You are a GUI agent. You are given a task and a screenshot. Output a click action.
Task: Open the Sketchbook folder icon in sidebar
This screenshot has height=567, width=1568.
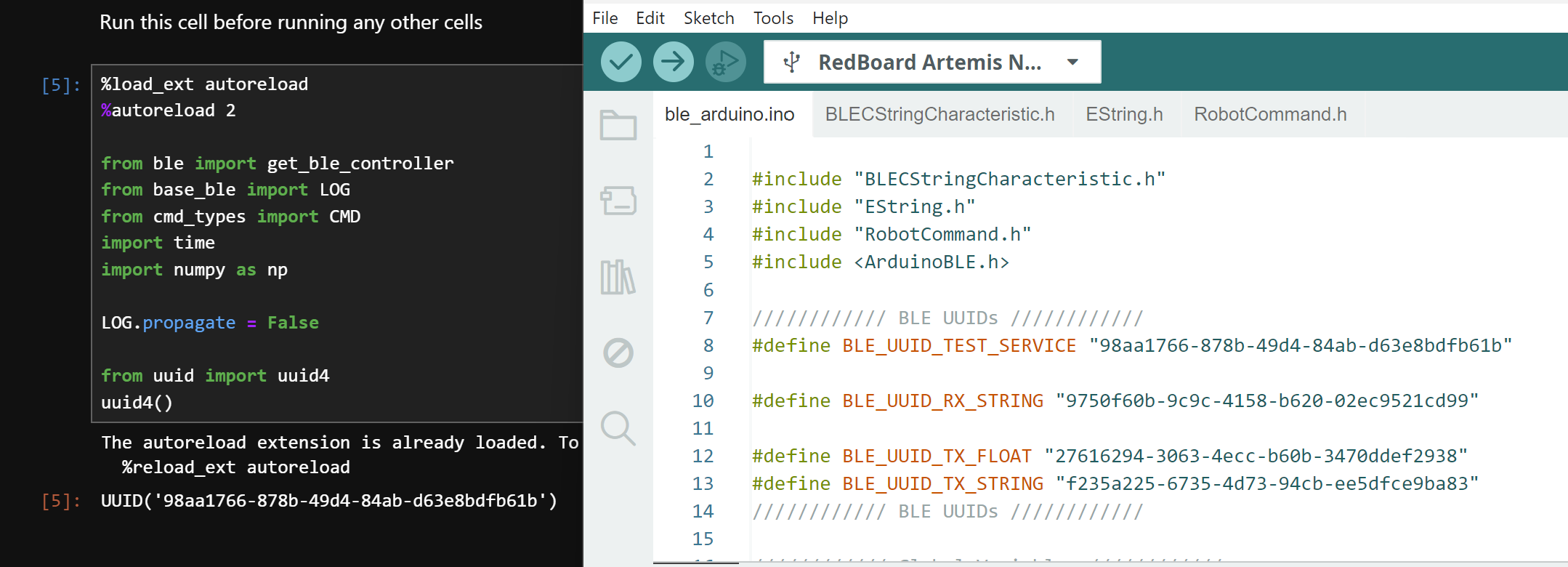[x=618, y=125]
